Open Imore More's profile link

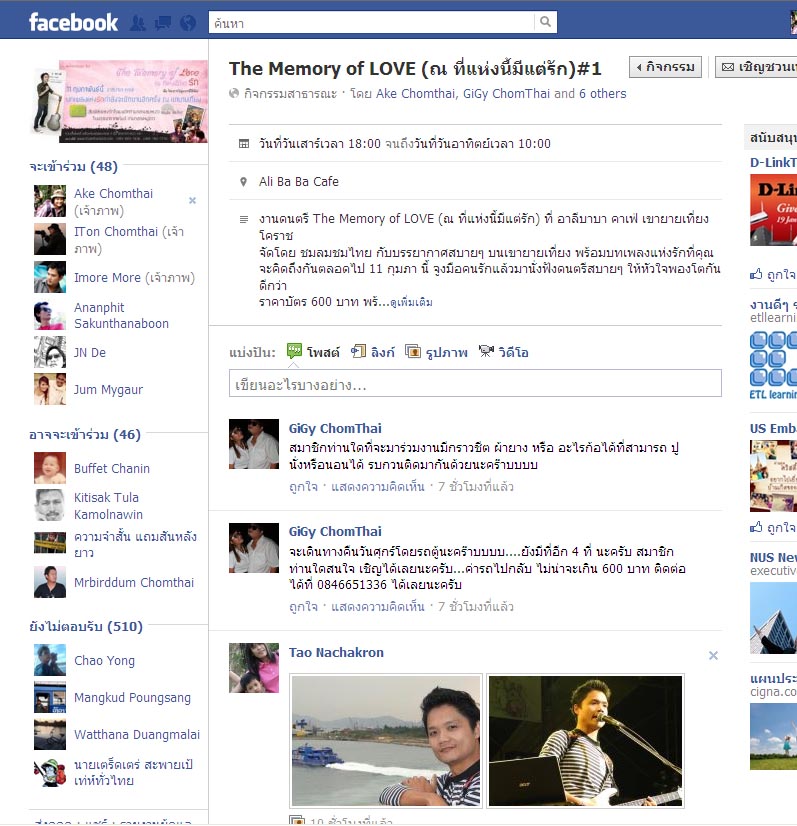point(107,278)
